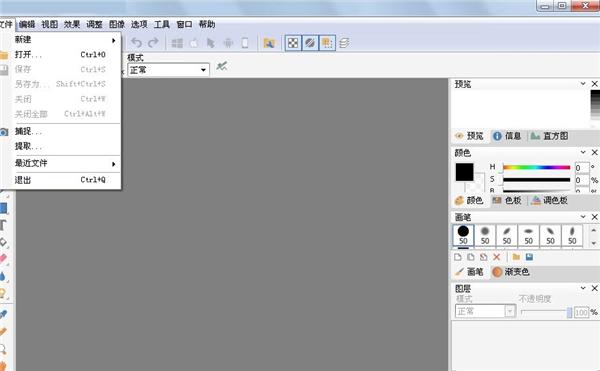Select the eyedropper tool in left toolbar
The width and height of the screenshot is (600, 371).
(3, 314)
